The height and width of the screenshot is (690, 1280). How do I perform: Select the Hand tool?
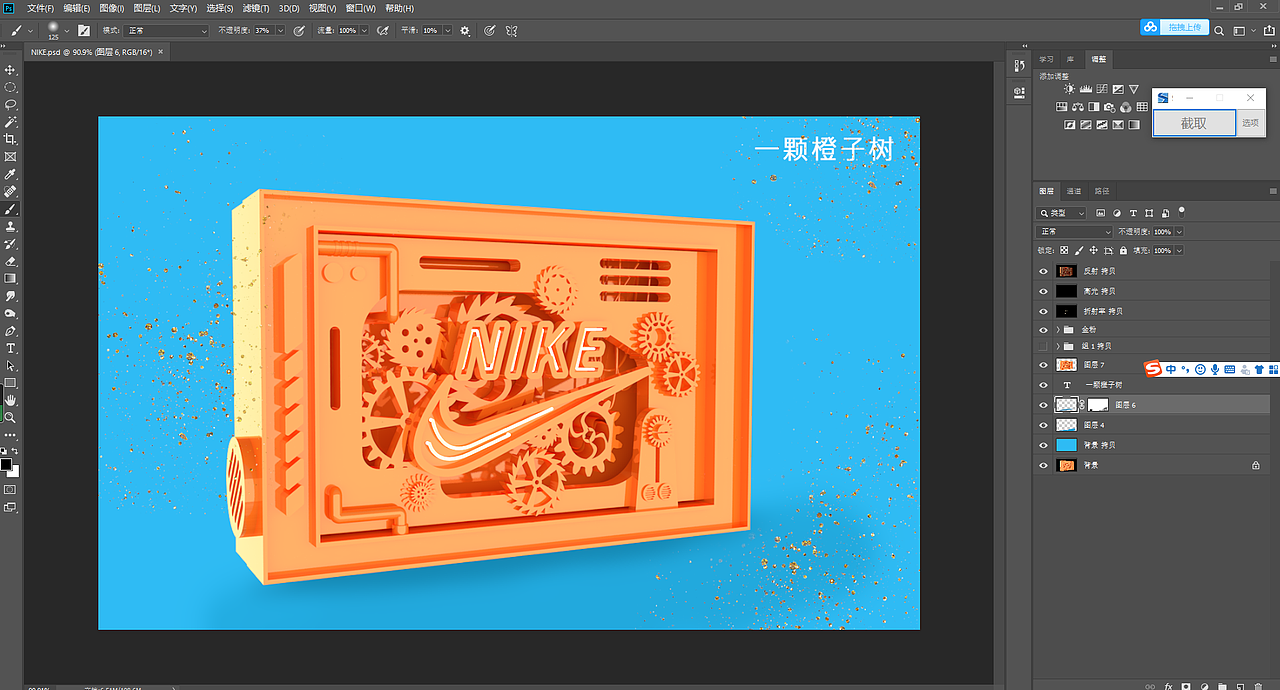click(x=11, y=400)
